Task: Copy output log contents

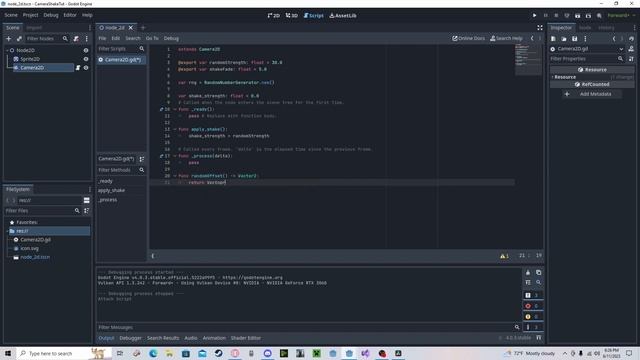Action: (x=538, y=272)
